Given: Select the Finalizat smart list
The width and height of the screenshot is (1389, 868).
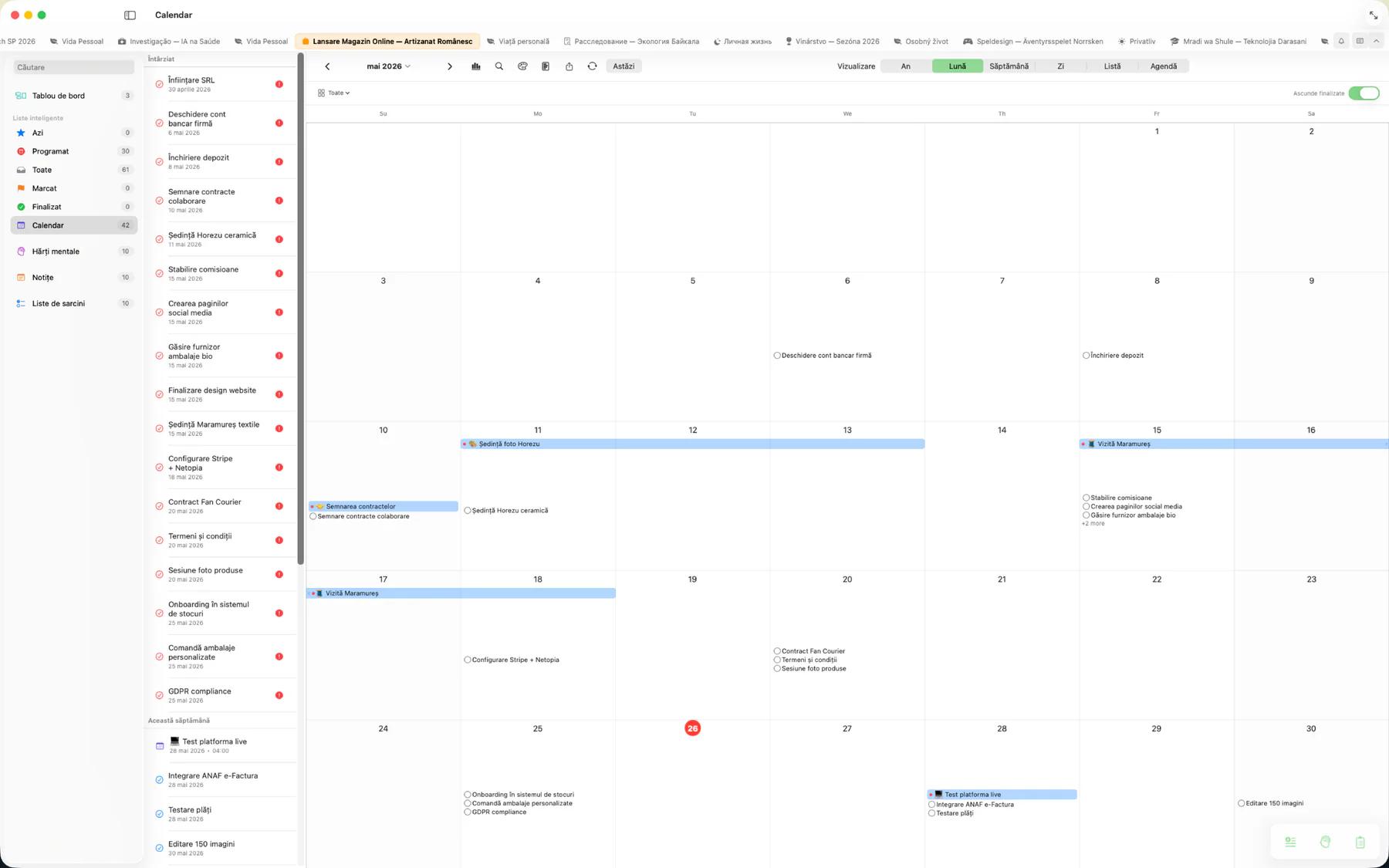Looking at the screenshot, I should (x=74, y=207).
